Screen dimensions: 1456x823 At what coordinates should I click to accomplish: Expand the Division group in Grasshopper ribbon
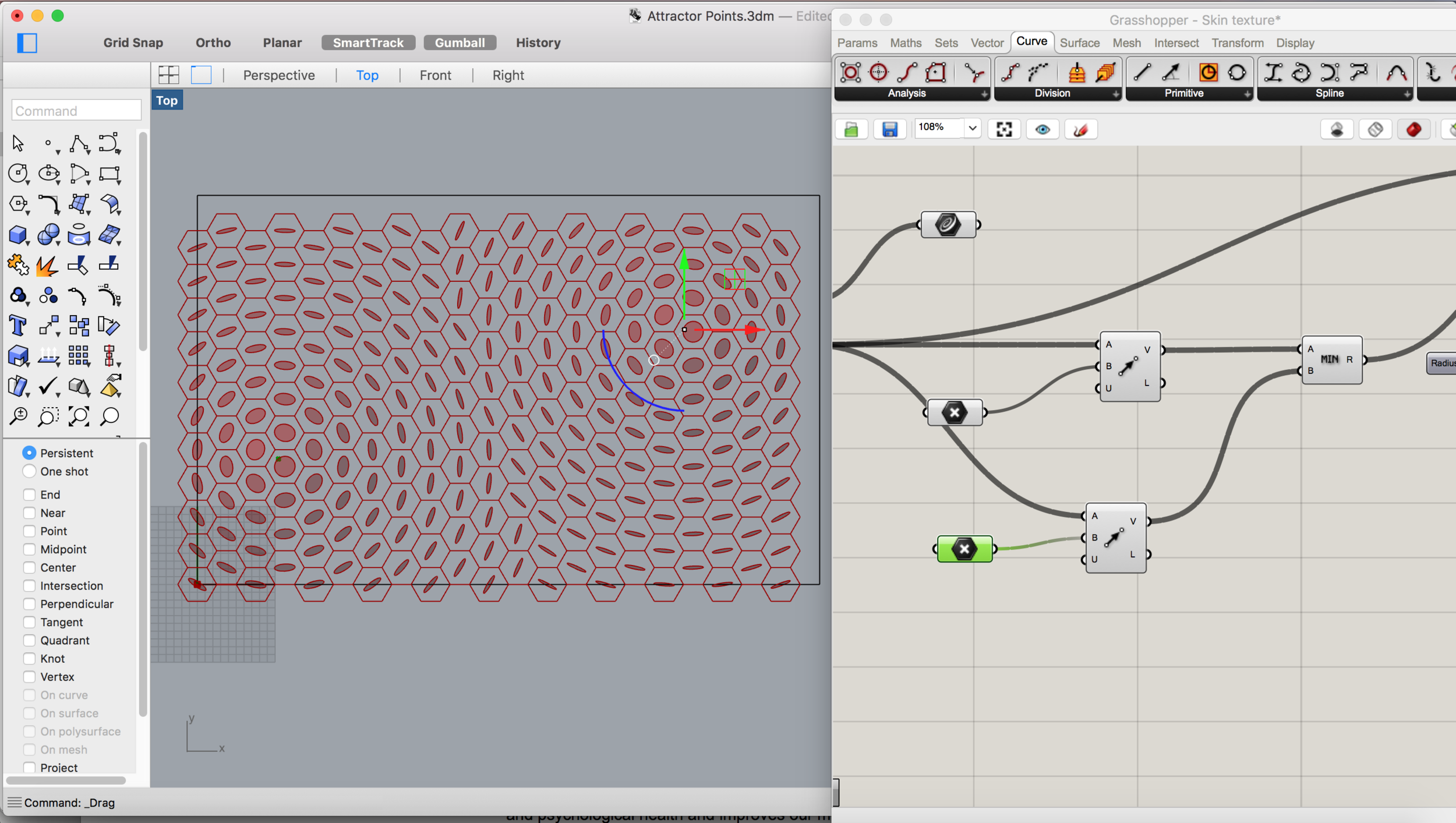click(x=1115, y=94)
